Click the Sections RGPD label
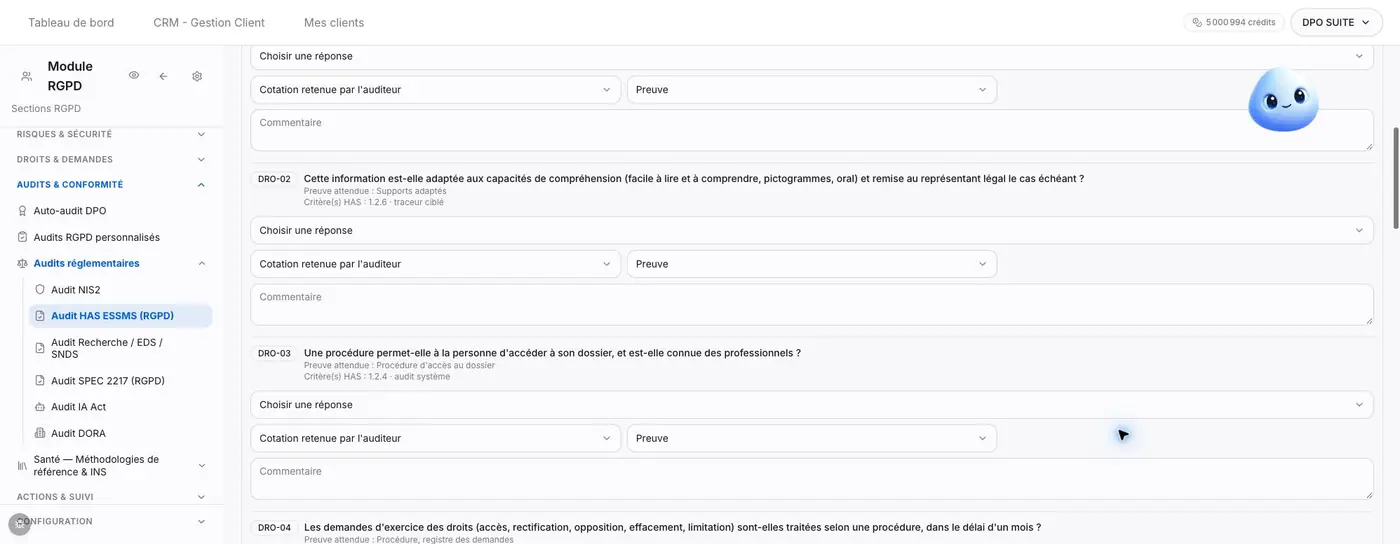 tap(46, 108)
